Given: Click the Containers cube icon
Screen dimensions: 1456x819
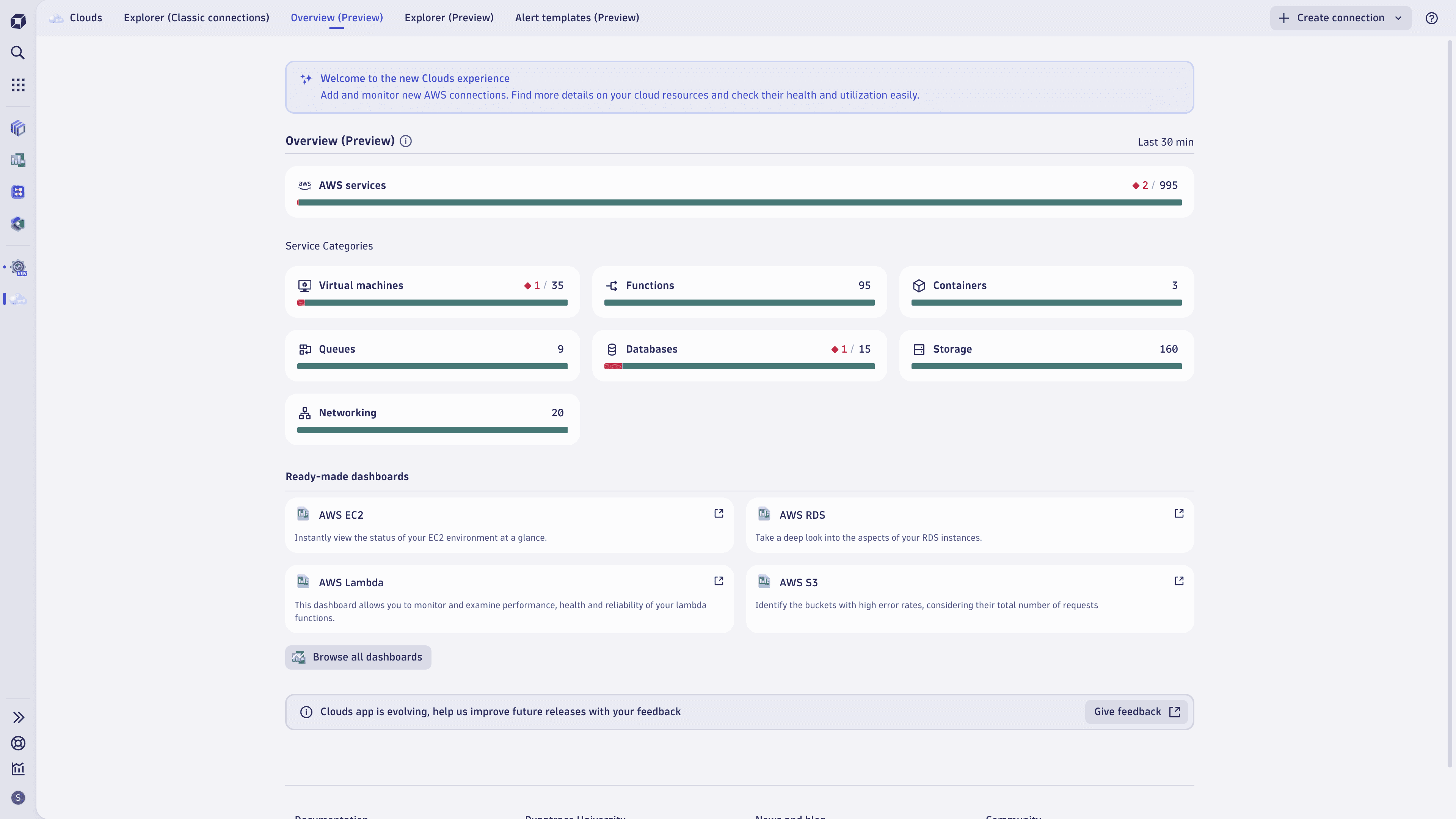Looking at the screenshot, I should point(919,286).
